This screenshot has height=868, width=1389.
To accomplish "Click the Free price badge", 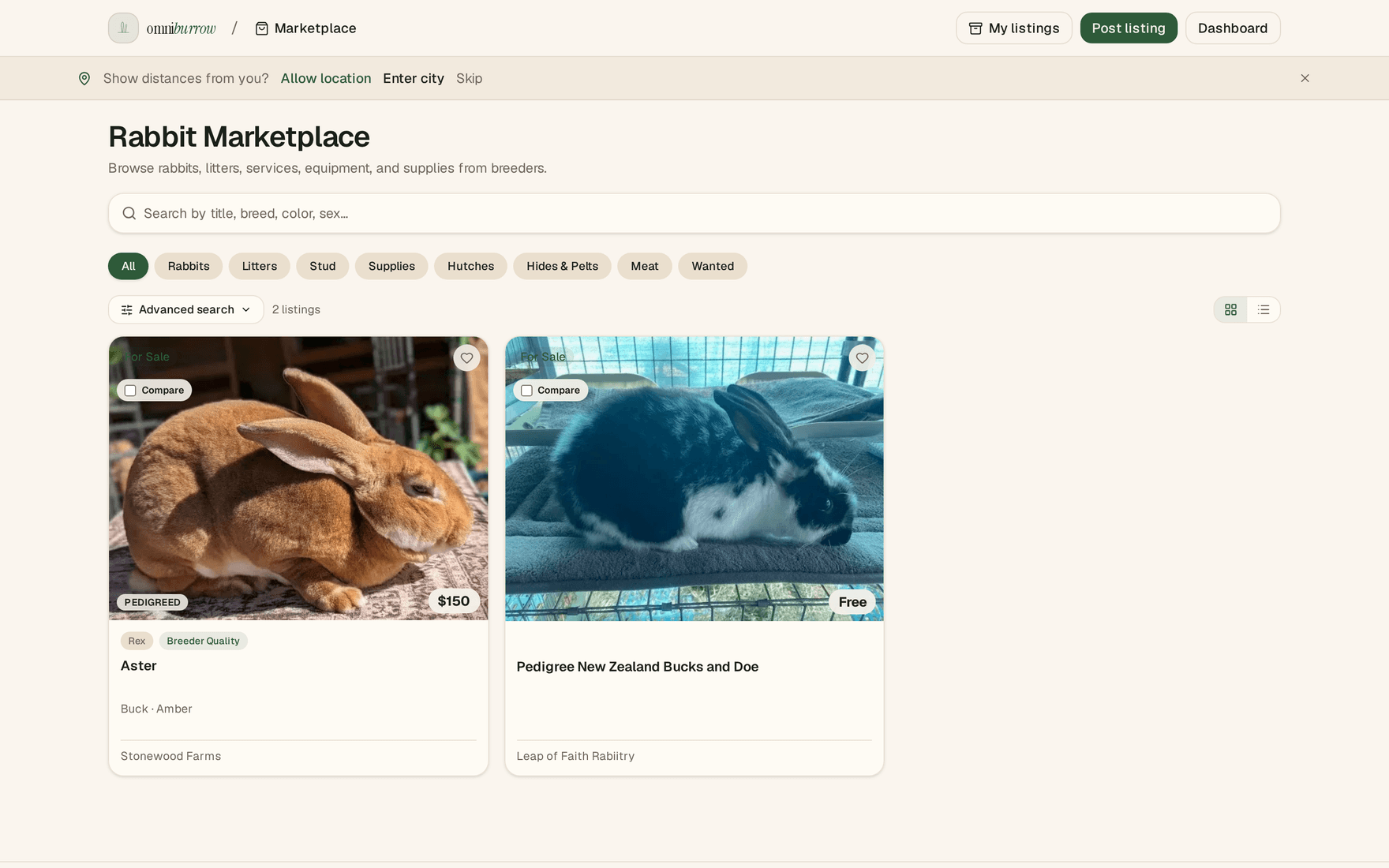I will tap(852, 602).
